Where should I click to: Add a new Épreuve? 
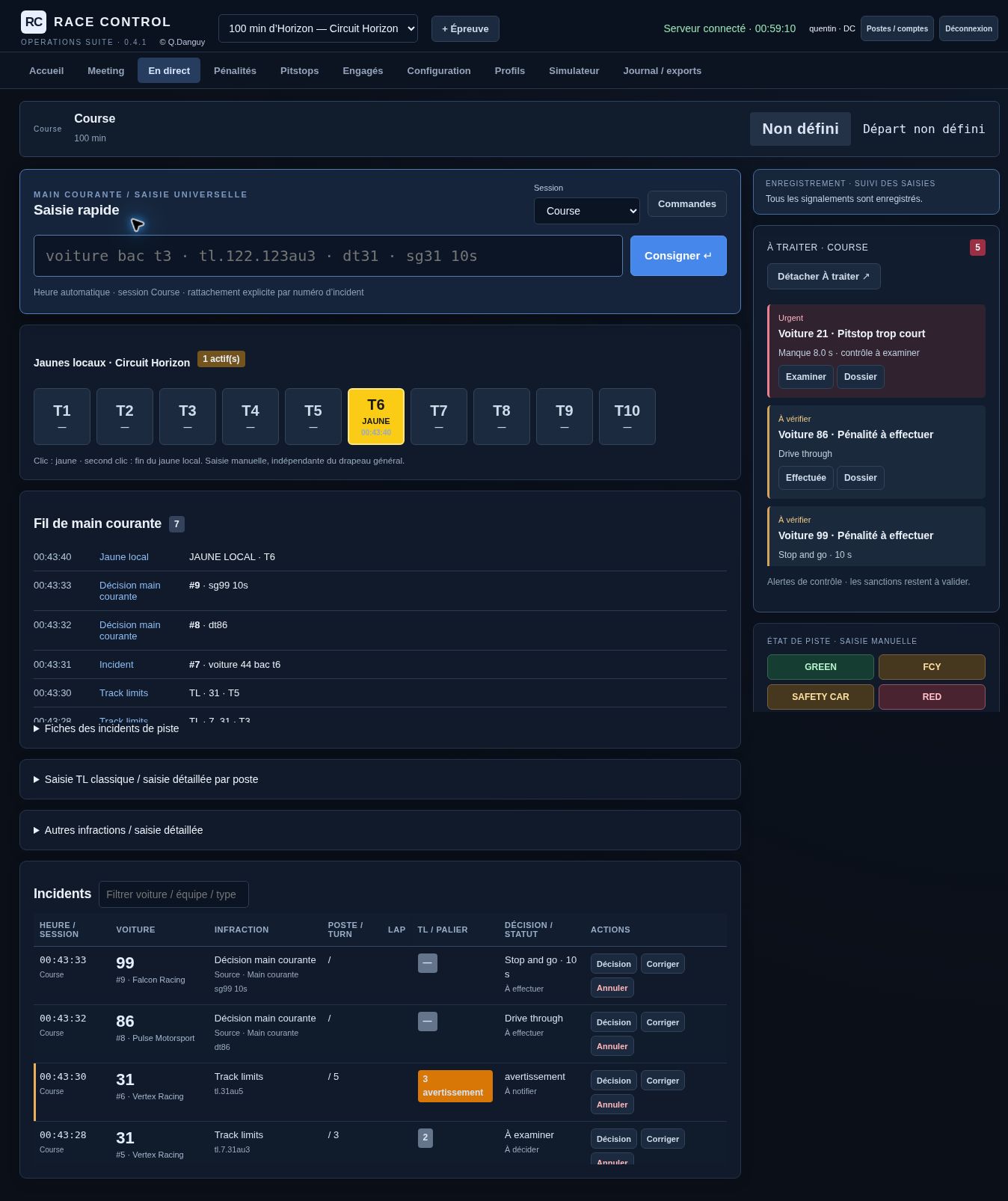point(465,28)
